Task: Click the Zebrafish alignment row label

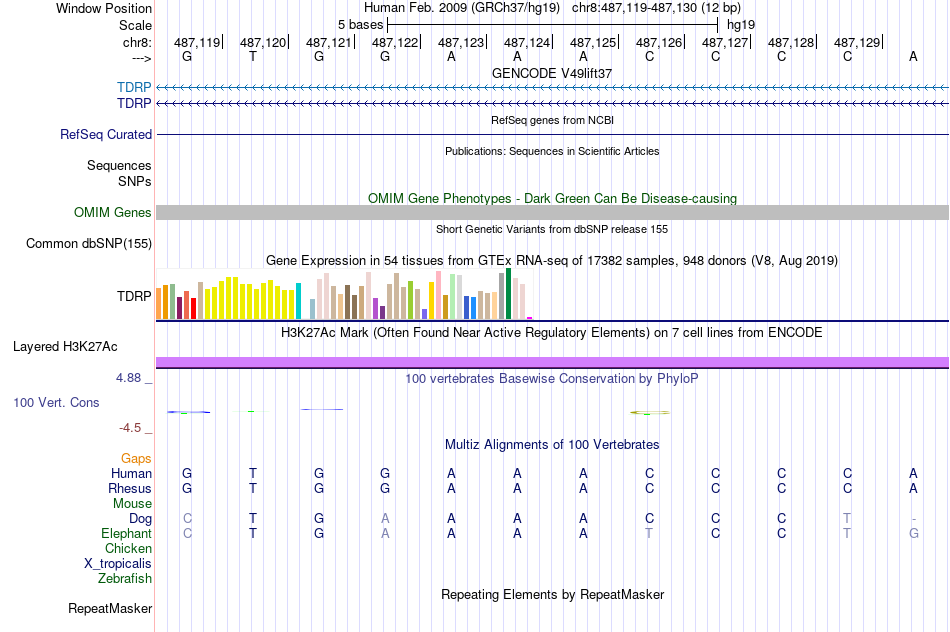Action: 124,579
